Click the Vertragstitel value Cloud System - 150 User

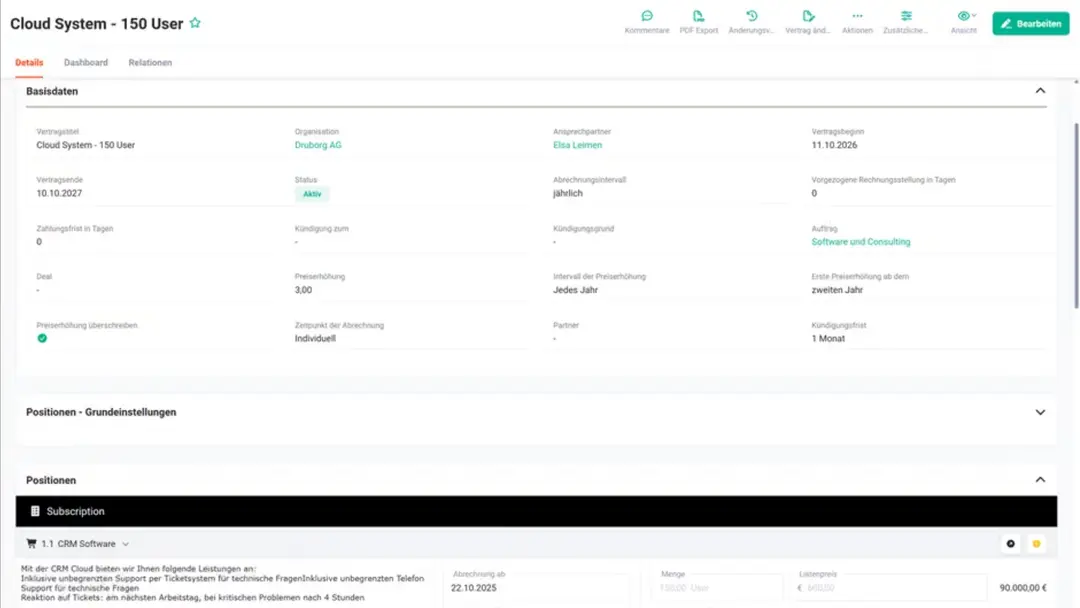pos(85,145)
